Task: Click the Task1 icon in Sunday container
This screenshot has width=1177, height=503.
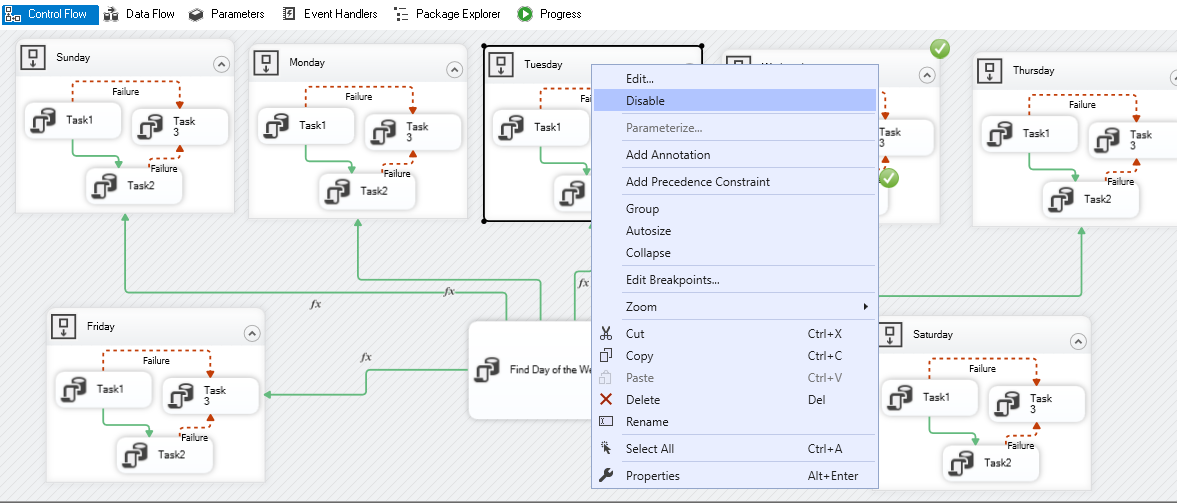Action: tap(43, 120)
